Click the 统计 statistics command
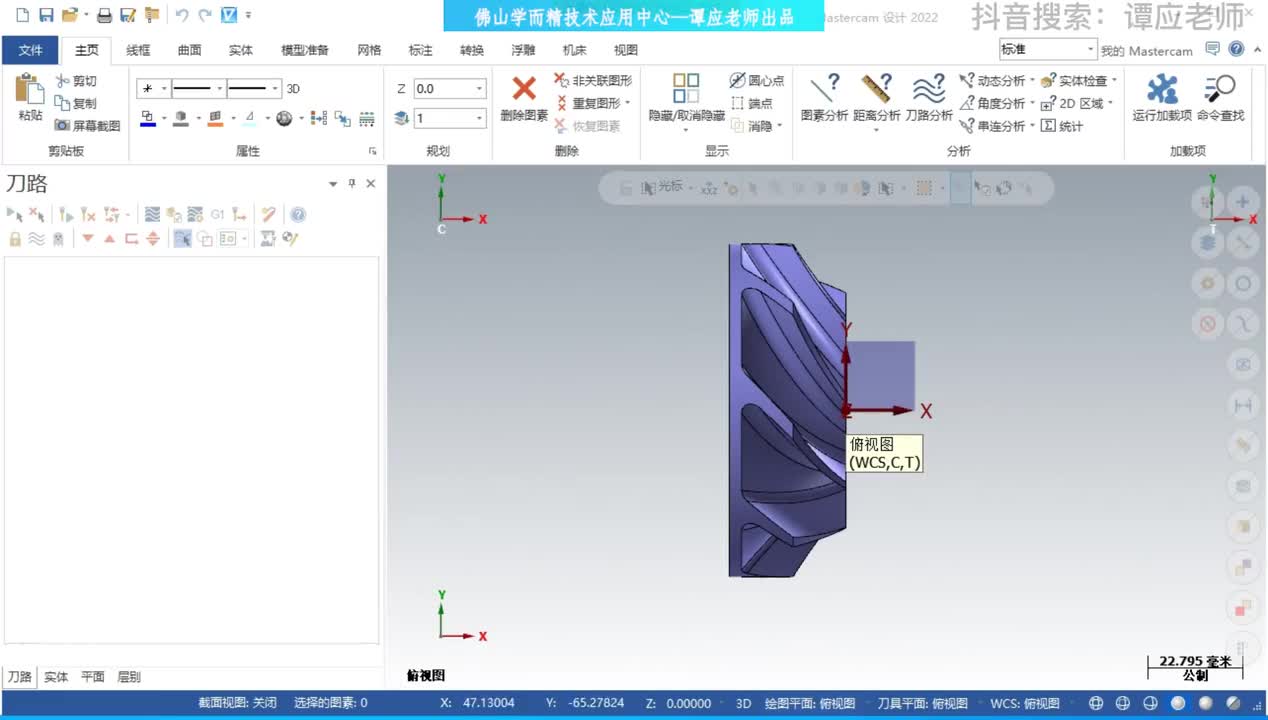Viewport: 1268px width, 720px height. 1062,126
